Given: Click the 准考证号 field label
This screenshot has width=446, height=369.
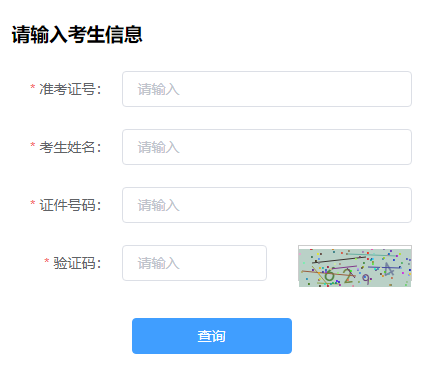Looking at the screenshot, I should point(70,89).
